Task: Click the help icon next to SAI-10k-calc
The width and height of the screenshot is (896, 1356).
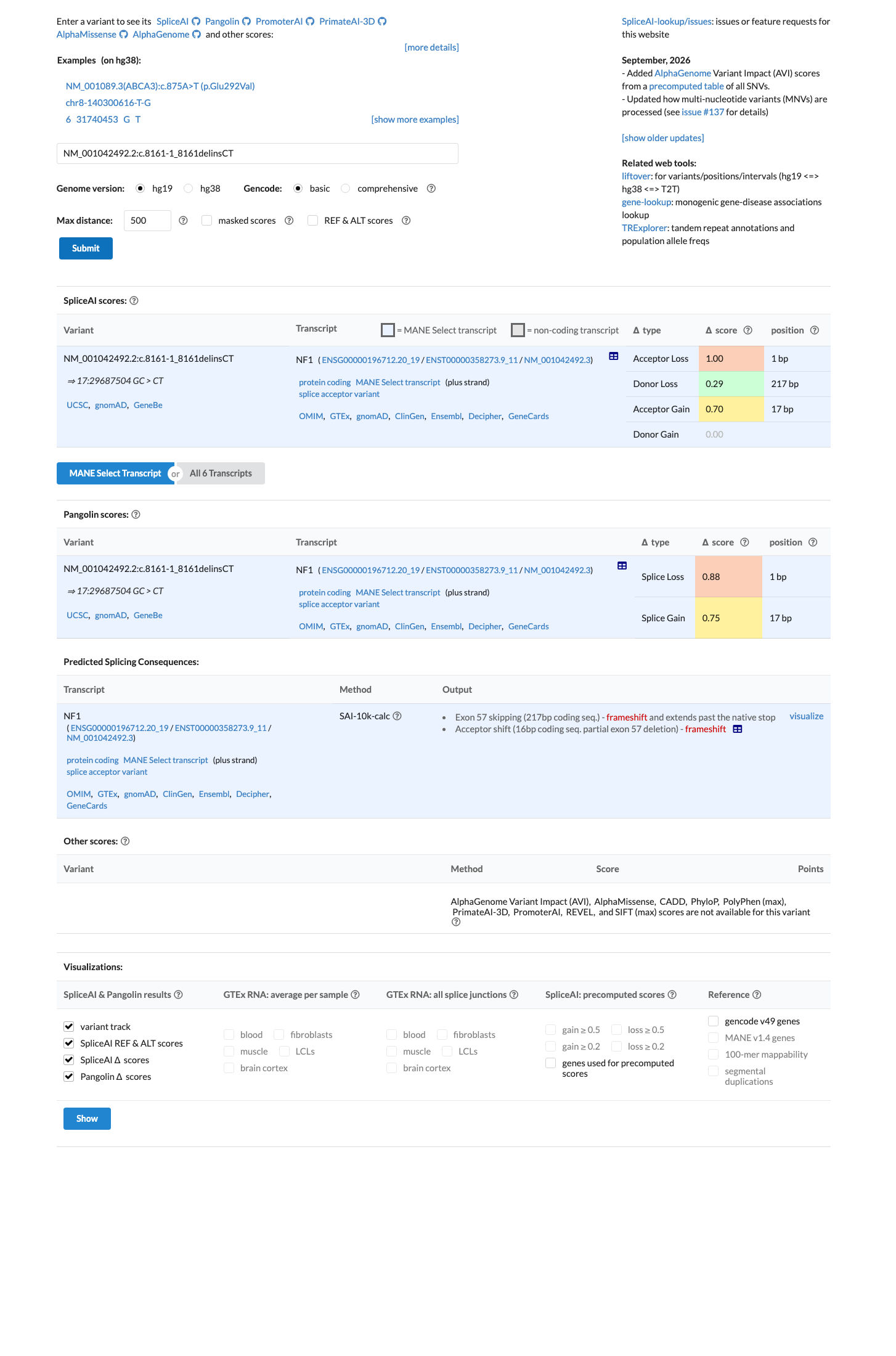Action: 397,716
